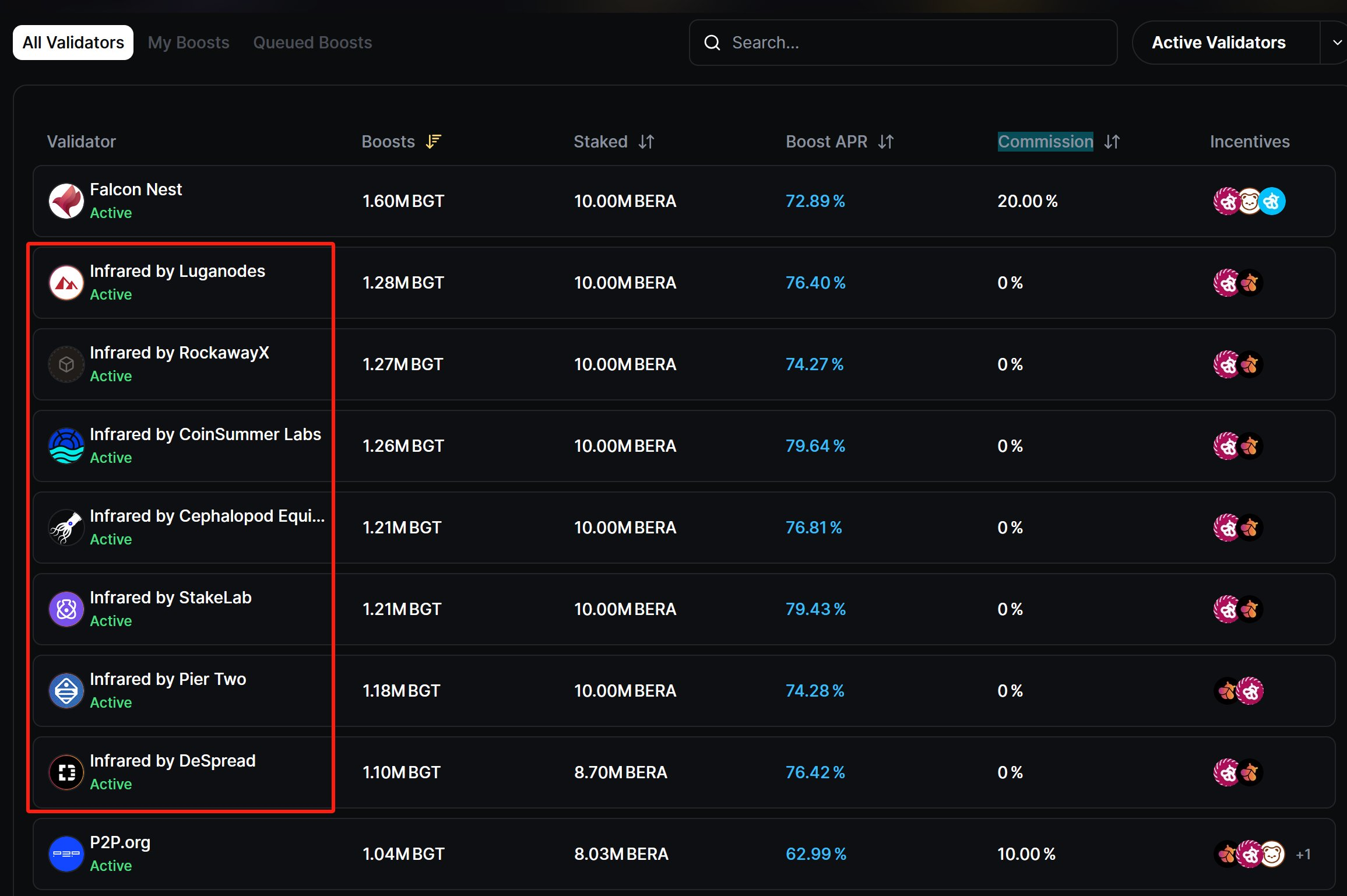Click the DeSpread validator logo icon
The image size is (1347, 896).
(x=66, y=772)
